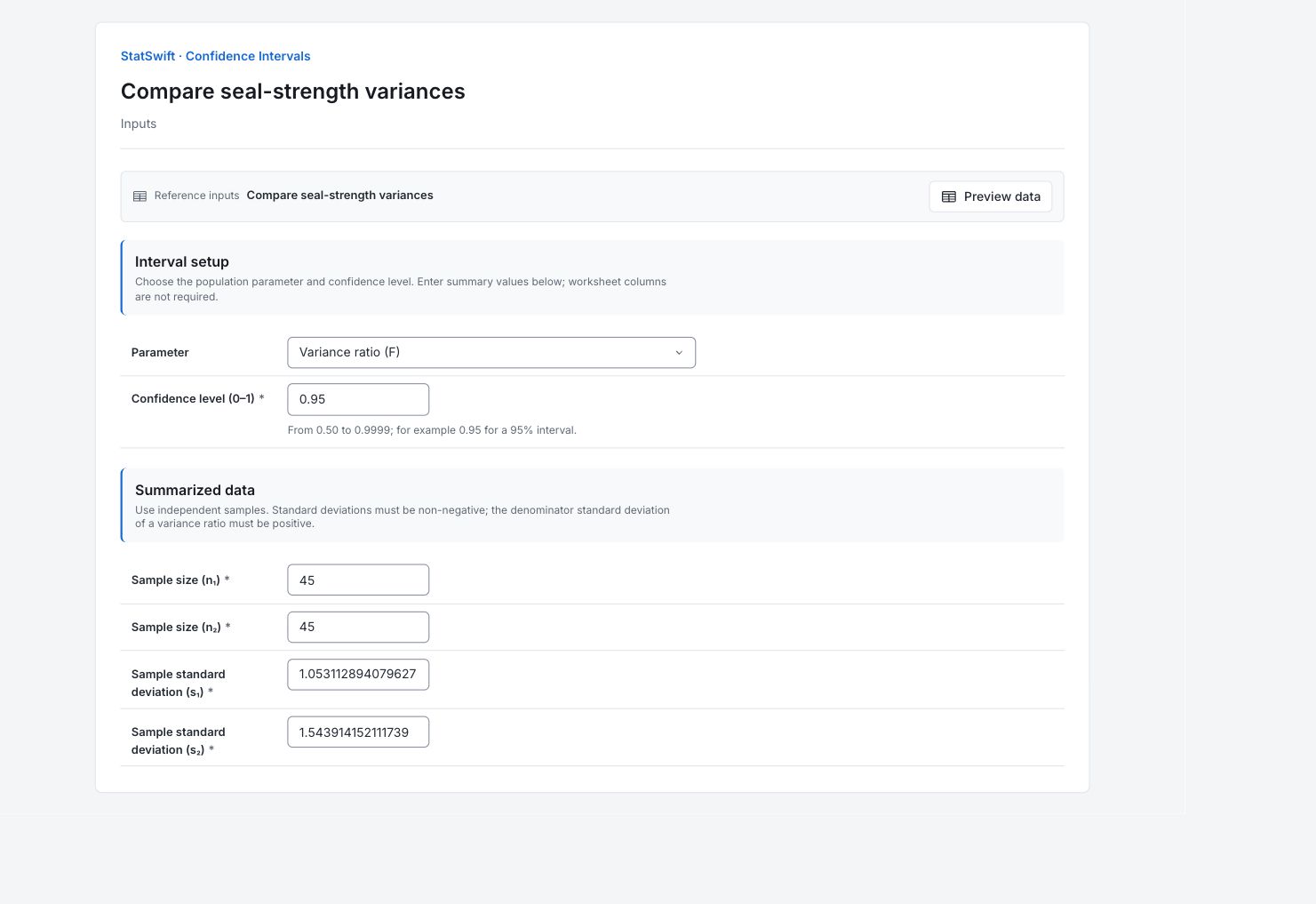
Task: Open the Preview data button
Action: [x=991, y=196]
